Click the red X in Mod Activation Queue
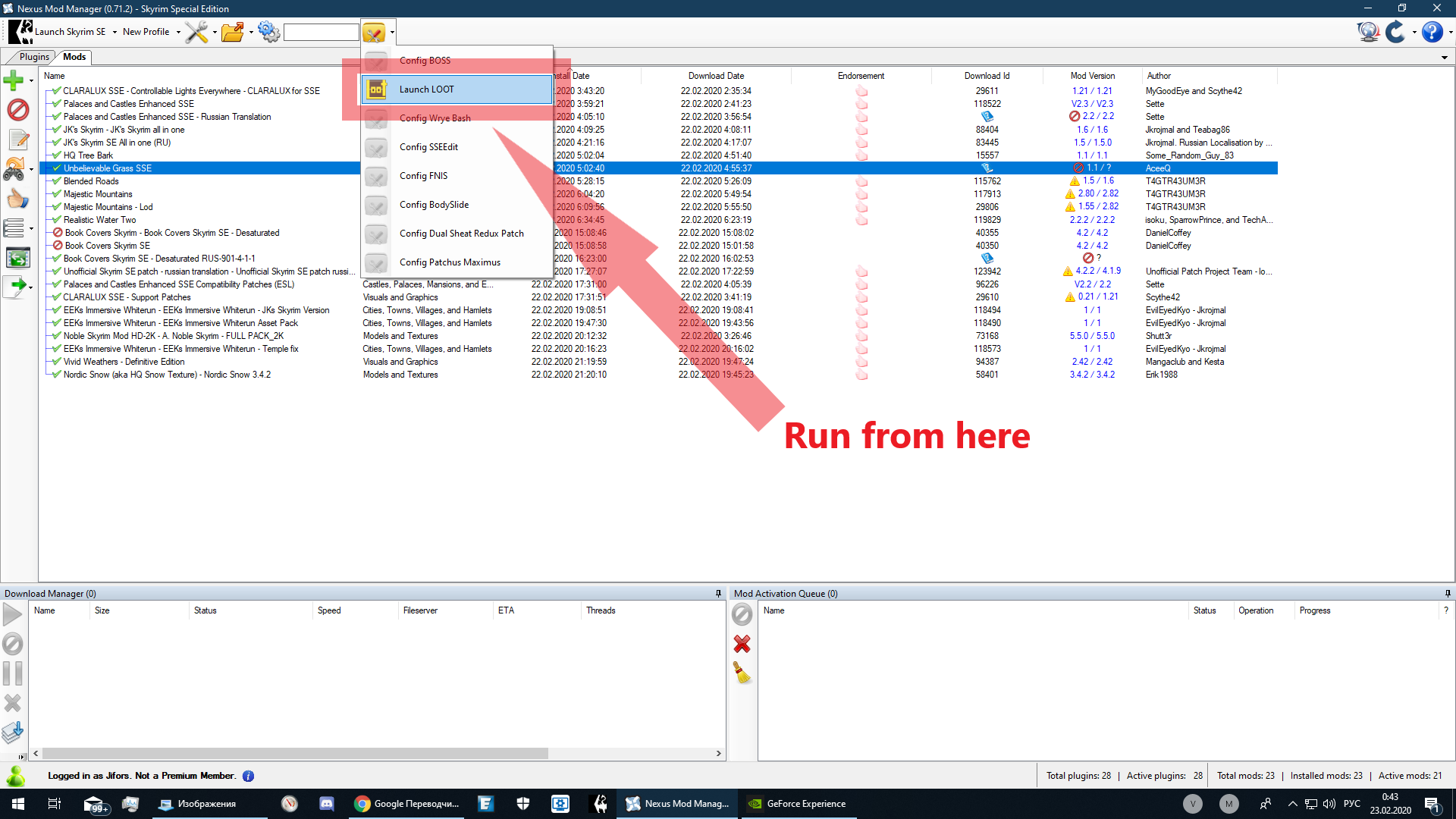 (742, 644)
